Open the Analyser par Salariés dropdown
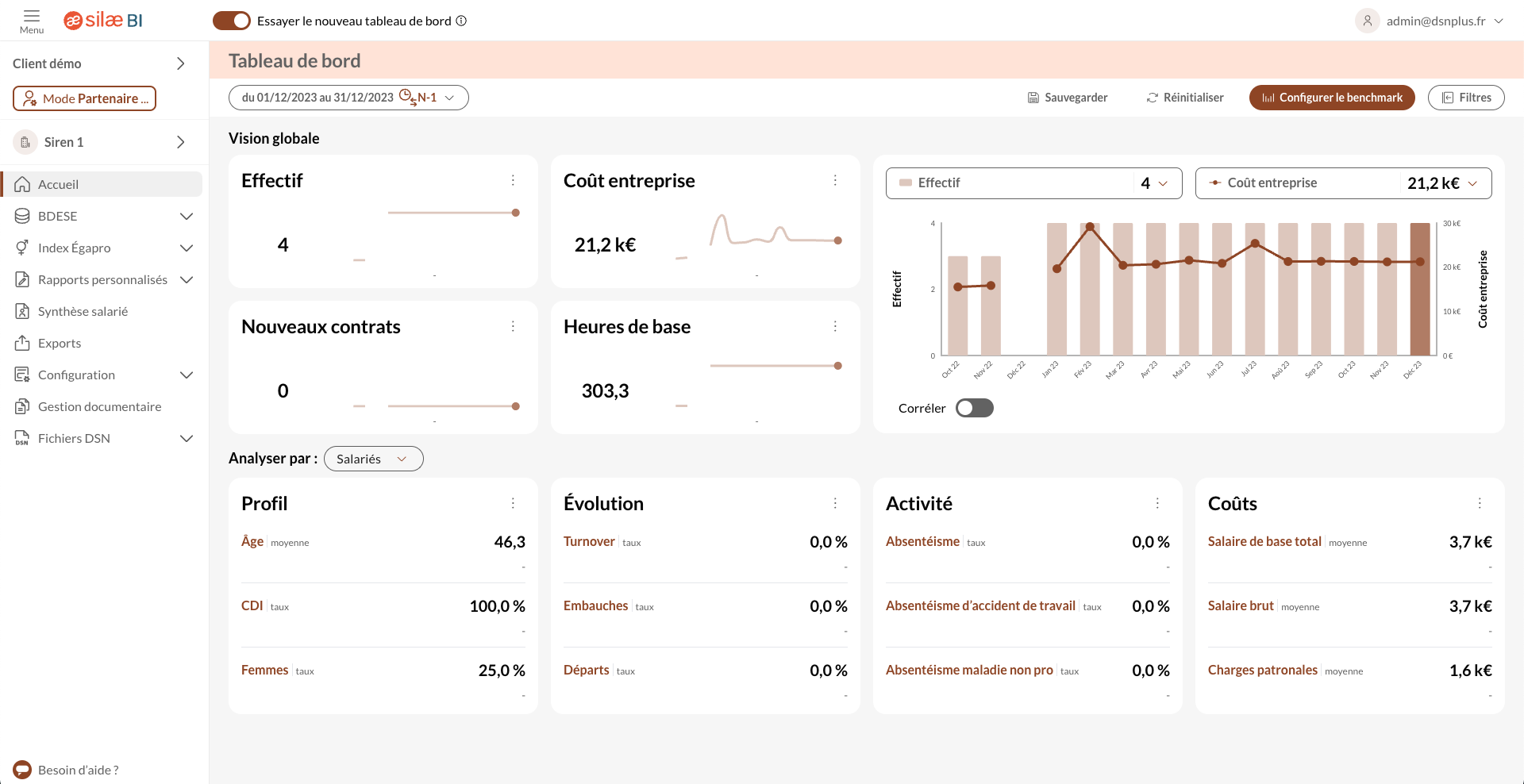Image resolution: width=1524 pixels, height=784 pixels. tap(373, 459)
